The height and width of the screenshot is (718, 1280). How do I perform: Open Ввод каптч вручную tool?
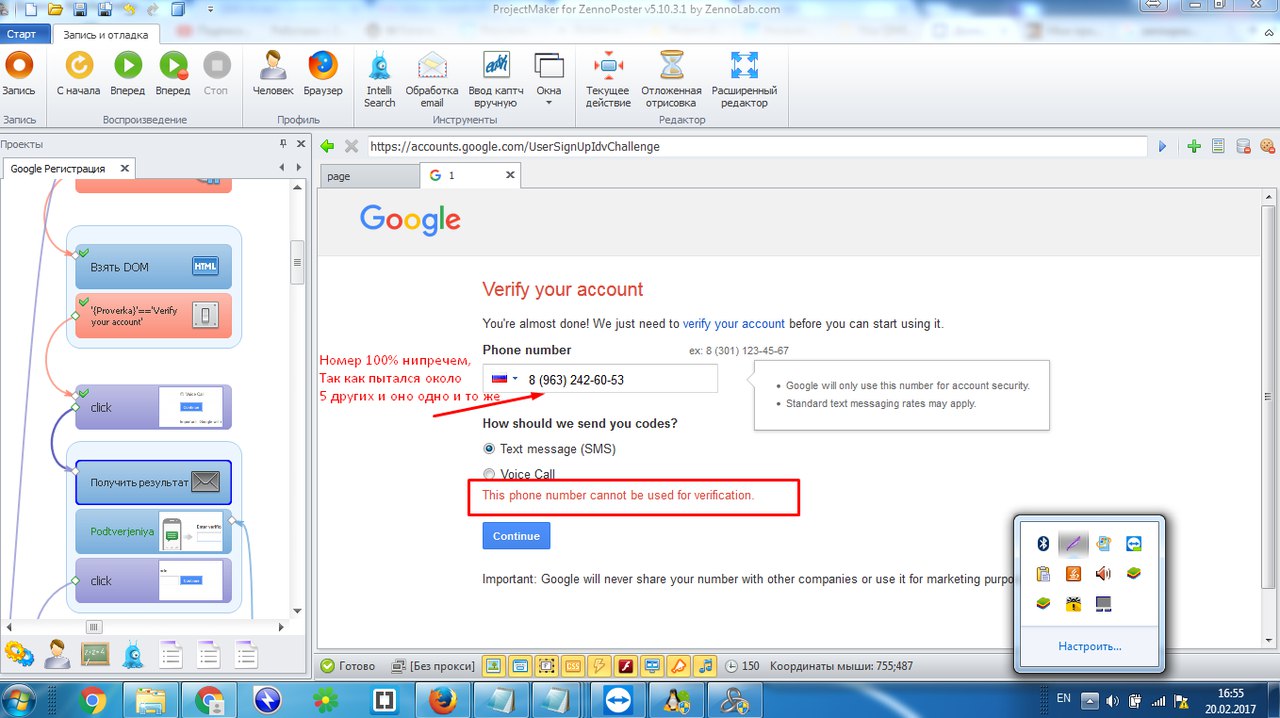tap(496, 79)
